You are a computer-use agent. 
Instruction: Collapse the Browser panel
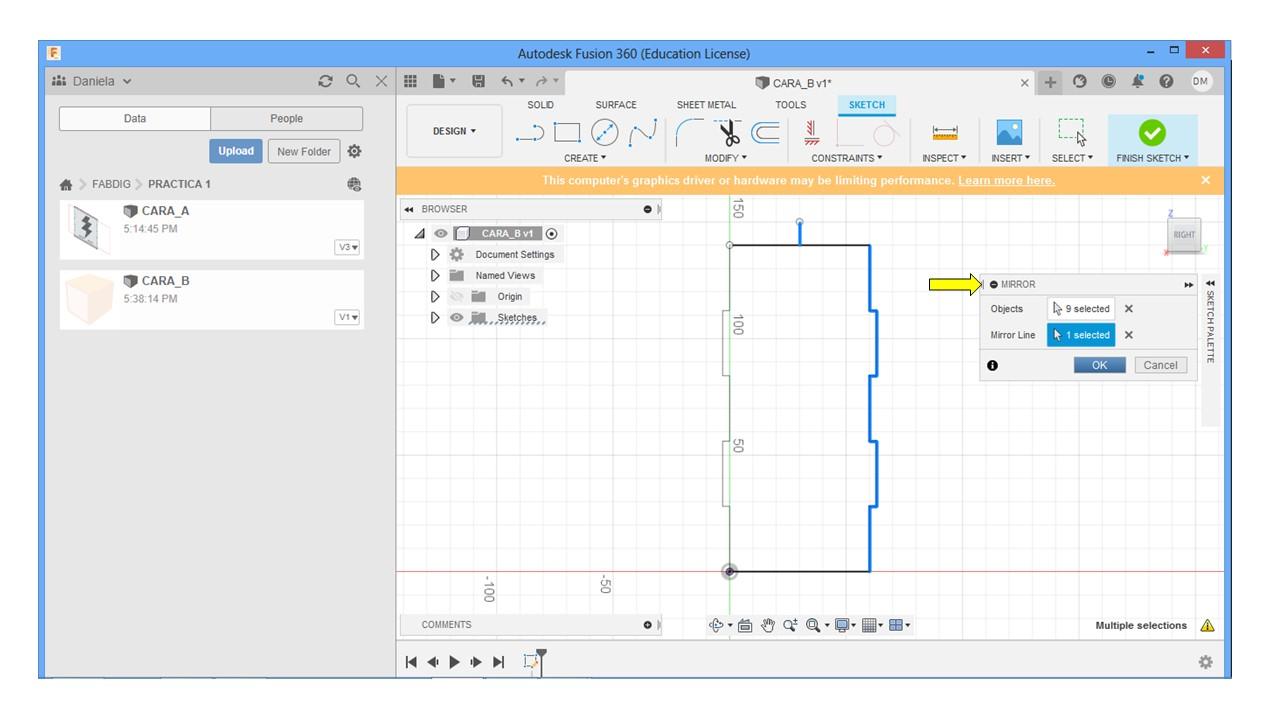coord(408,209)
